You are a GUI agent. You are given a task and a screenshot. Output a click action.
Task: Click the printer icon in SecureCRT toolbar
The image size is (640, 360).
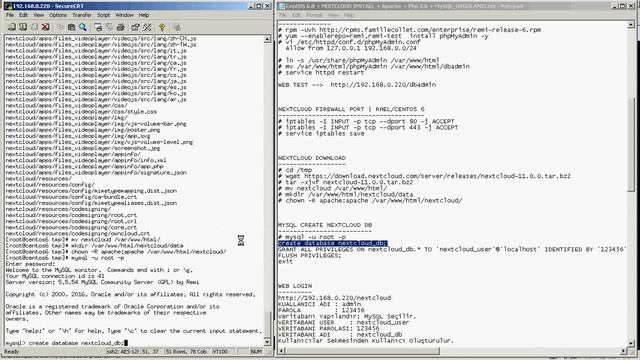coord(120,27)
